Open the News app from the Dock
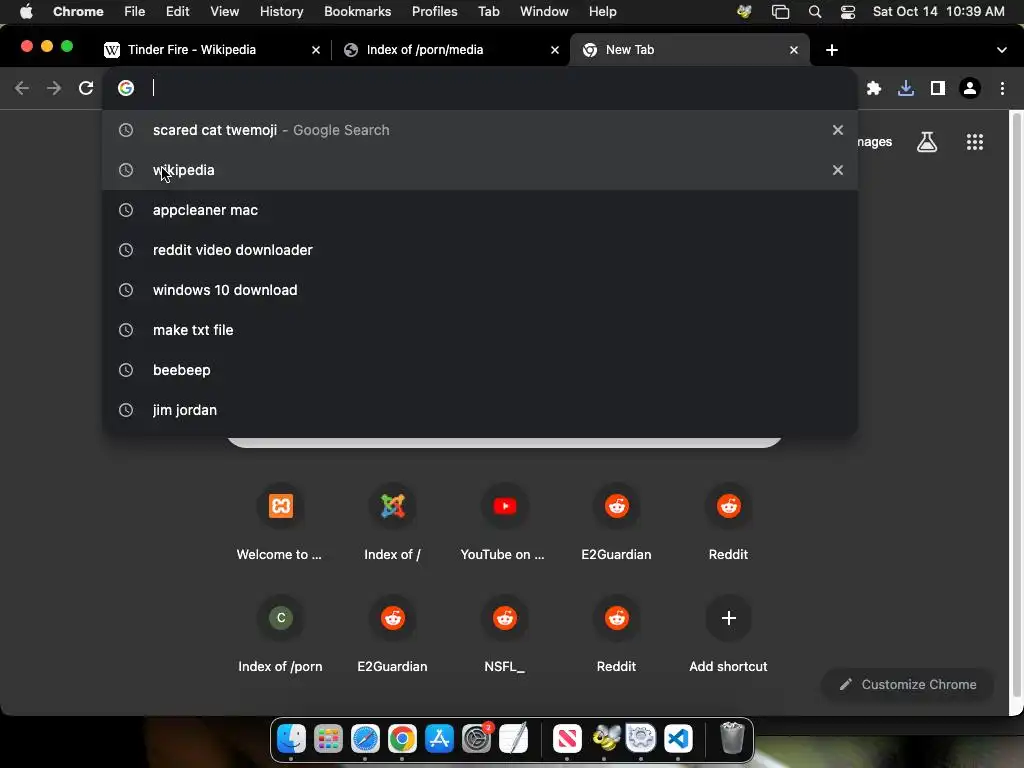1024x768 pixels. [x=567, y=739]
